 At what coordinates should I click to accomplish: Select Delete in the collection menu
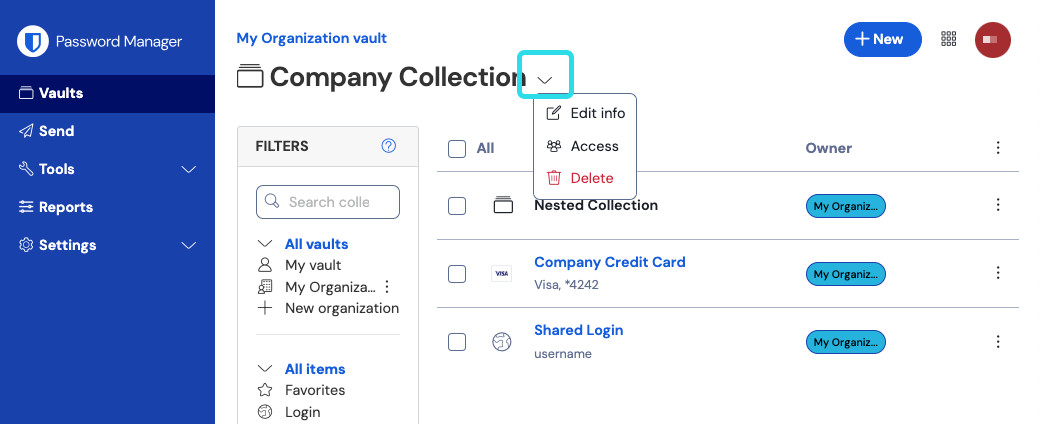point(591,178)
